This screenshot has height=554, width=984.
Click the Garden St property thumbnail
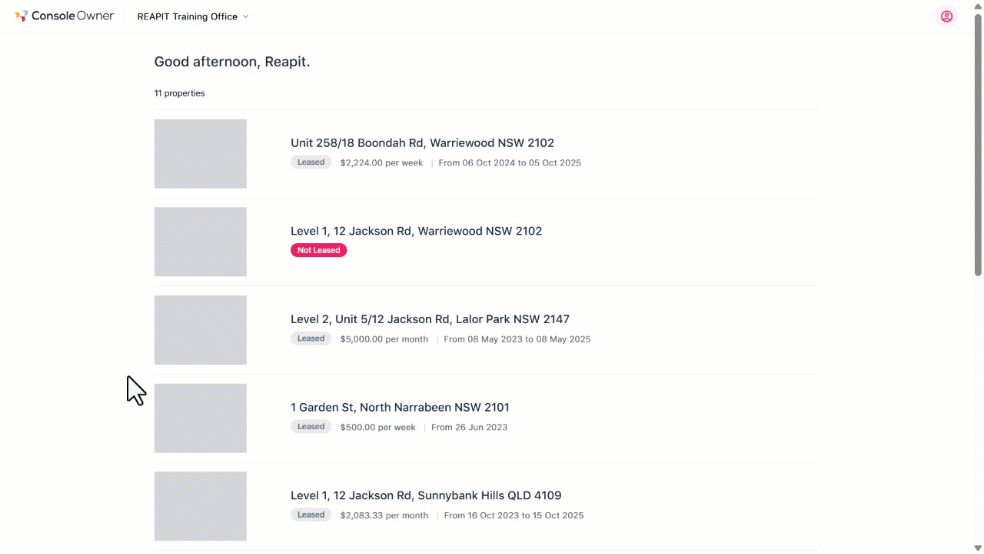click(200, 418)
